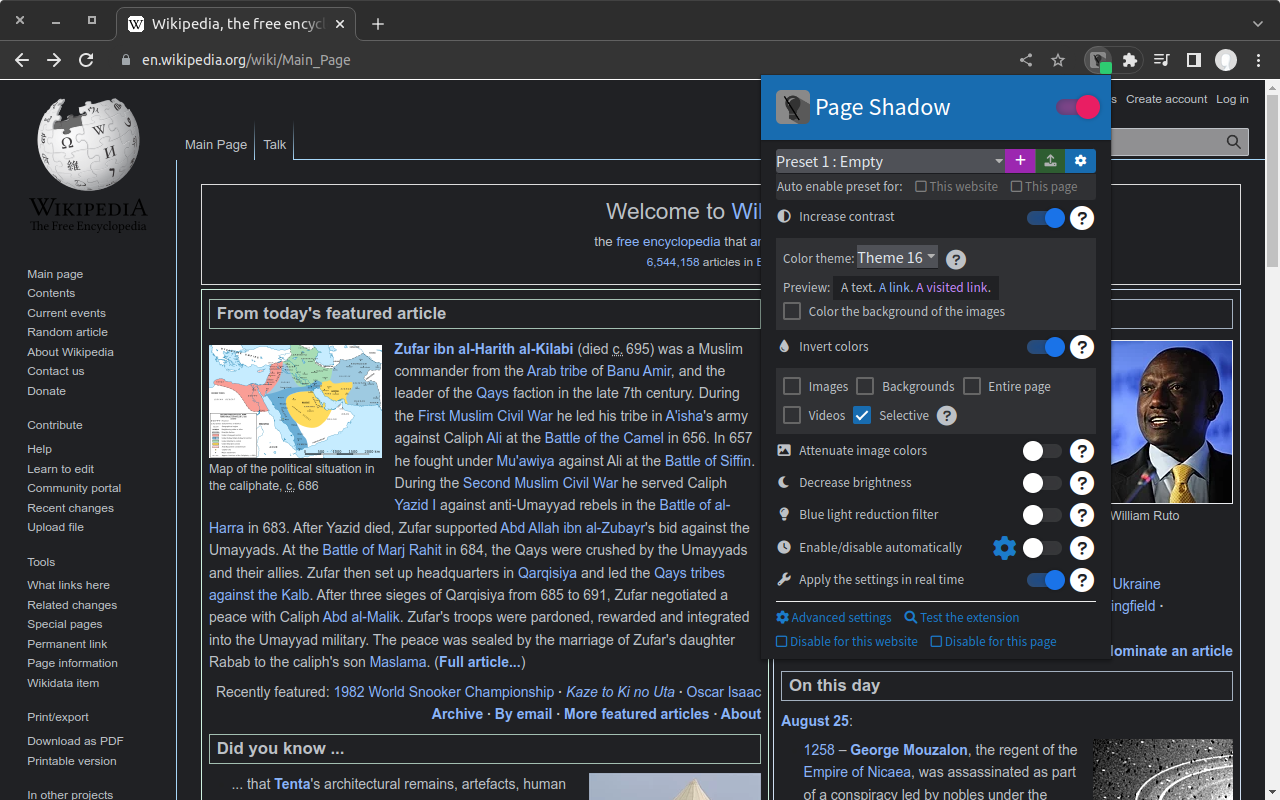
Task: Open preset settings via blue gear icon
Action: pyautogui.click(x=1080, y=161)
